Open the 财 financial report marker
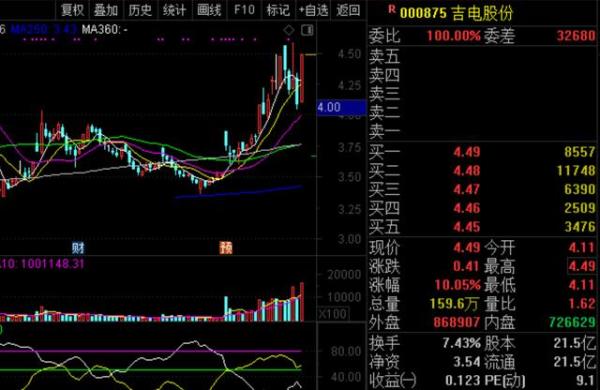600x390 pixels. coord(78,248)
